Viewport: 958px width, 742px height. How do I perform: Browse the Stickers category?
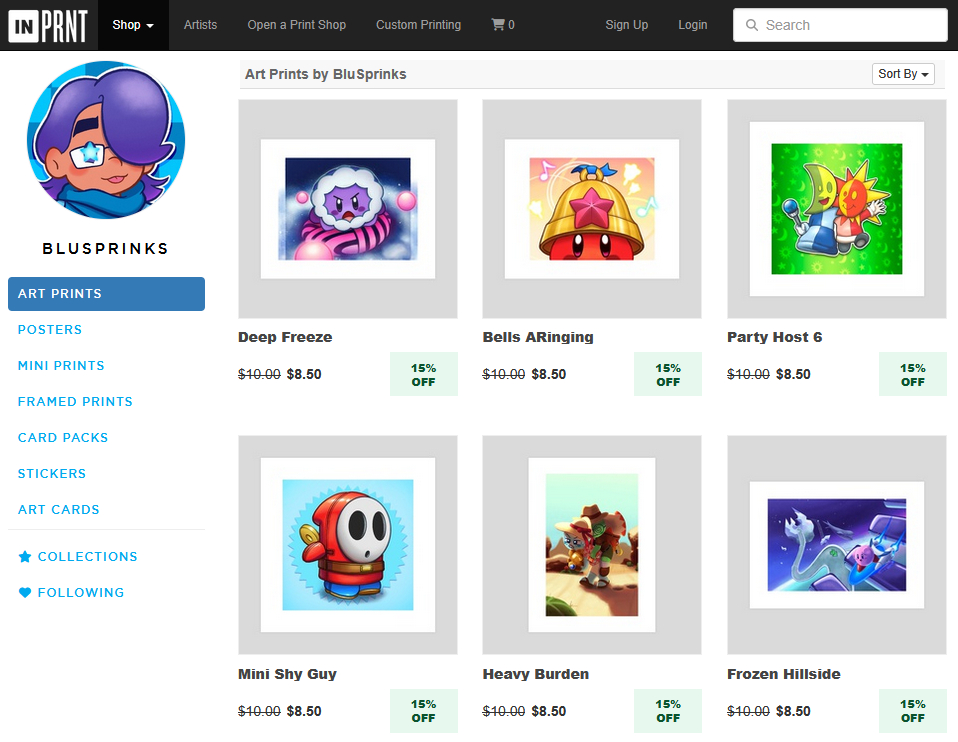click(52, 474)
